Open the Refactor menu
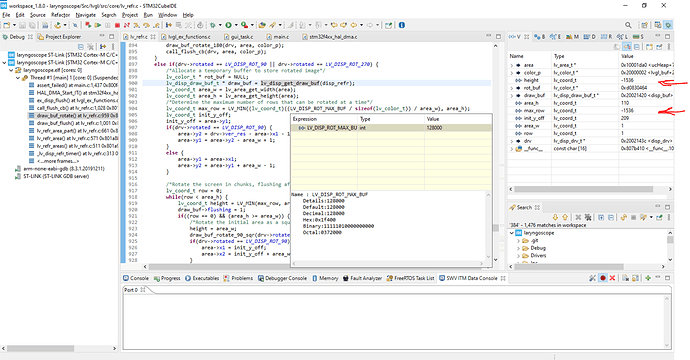The width and height of the screenshot is (690, 360). (61, 15)
